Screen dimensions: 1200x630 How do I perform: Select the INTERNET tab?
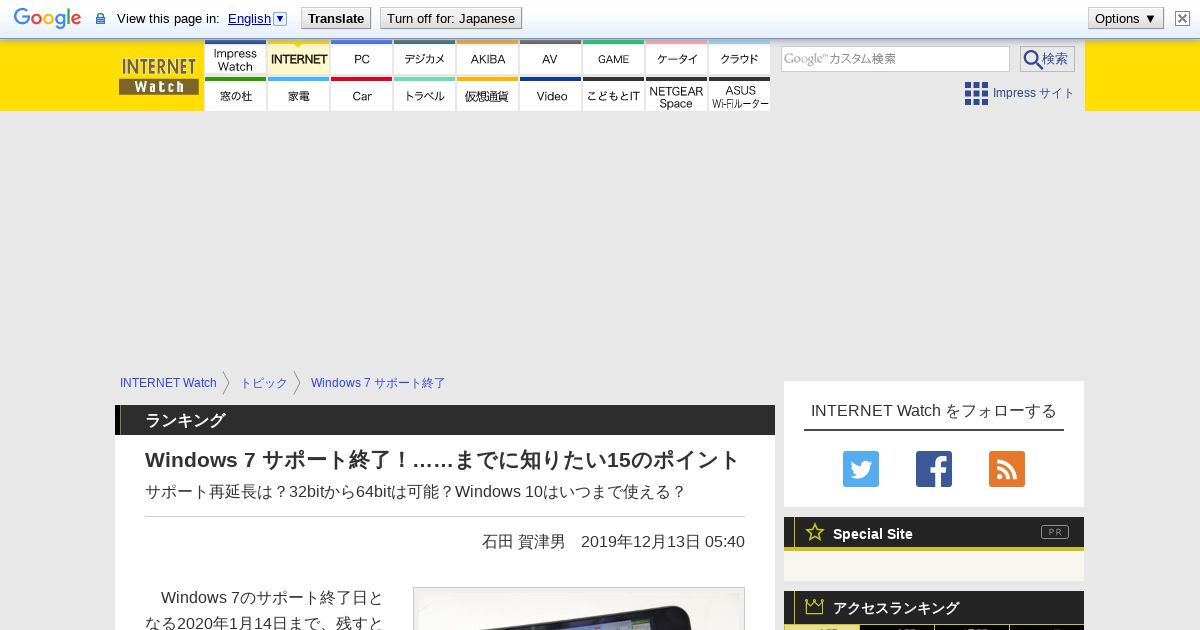pos(298,60)
